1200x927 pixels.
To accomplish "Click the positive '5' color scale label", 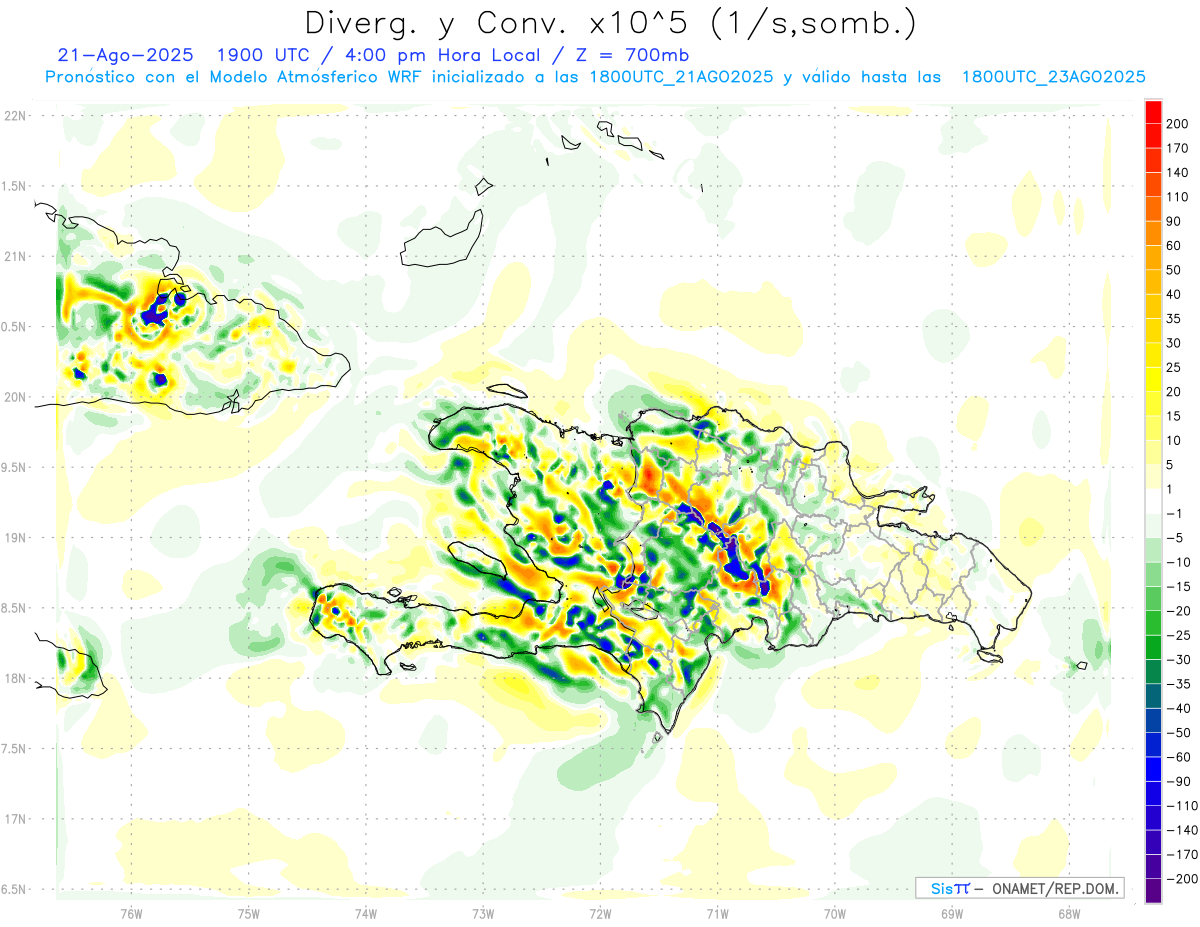I will pyautogui.click(x=1172, y=465).
